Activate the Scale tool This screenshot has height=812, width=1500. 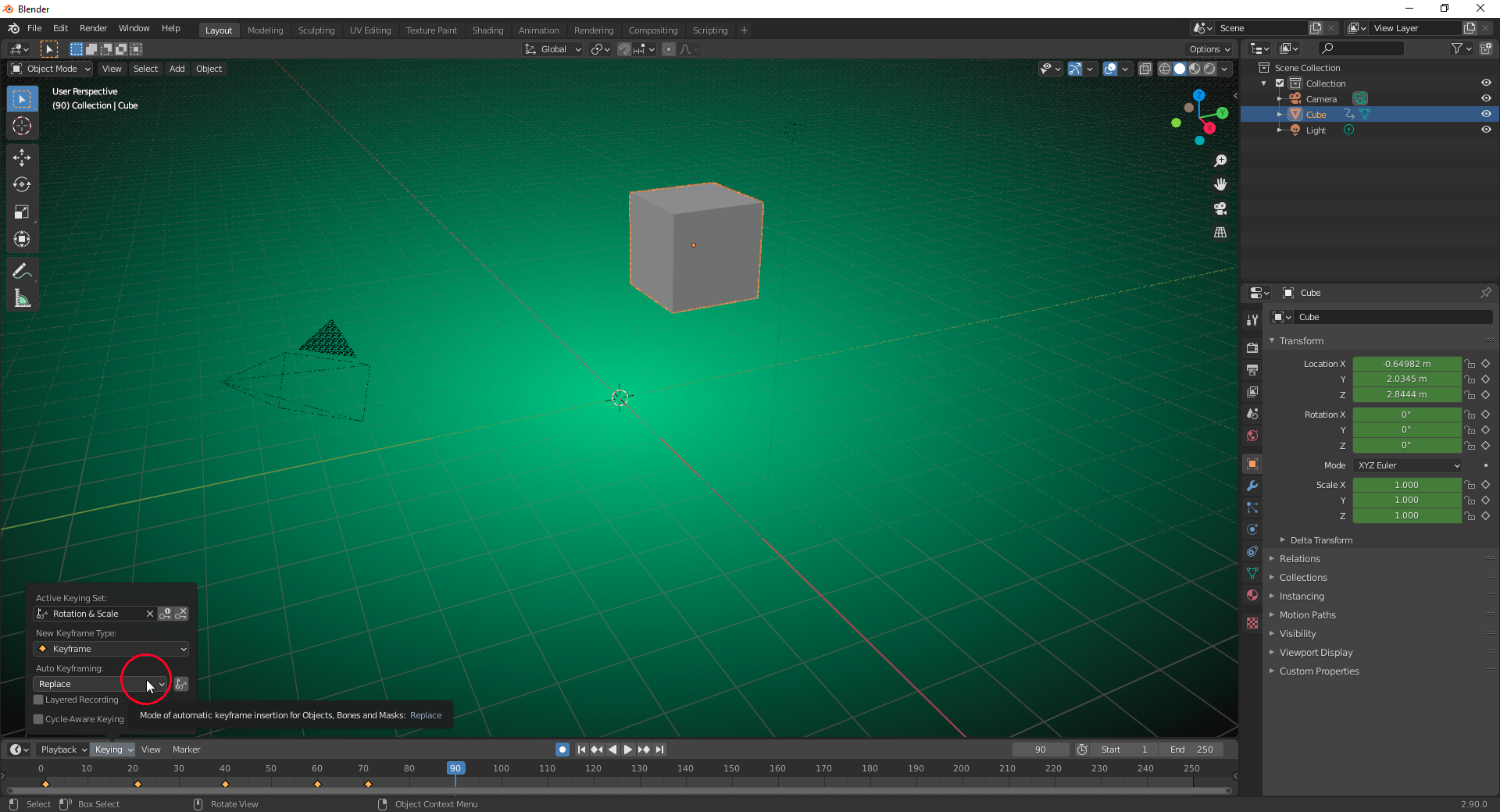[22, 212]
